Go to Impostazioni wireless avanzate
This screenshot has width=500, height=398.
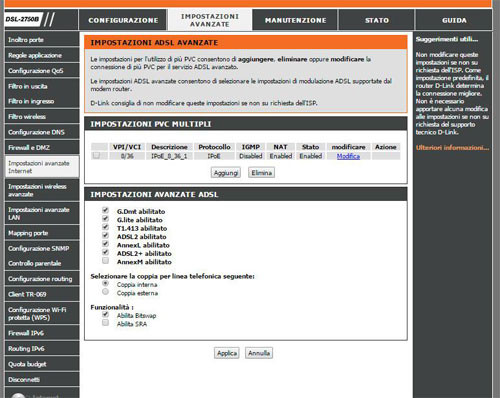[x=42, y=190]
